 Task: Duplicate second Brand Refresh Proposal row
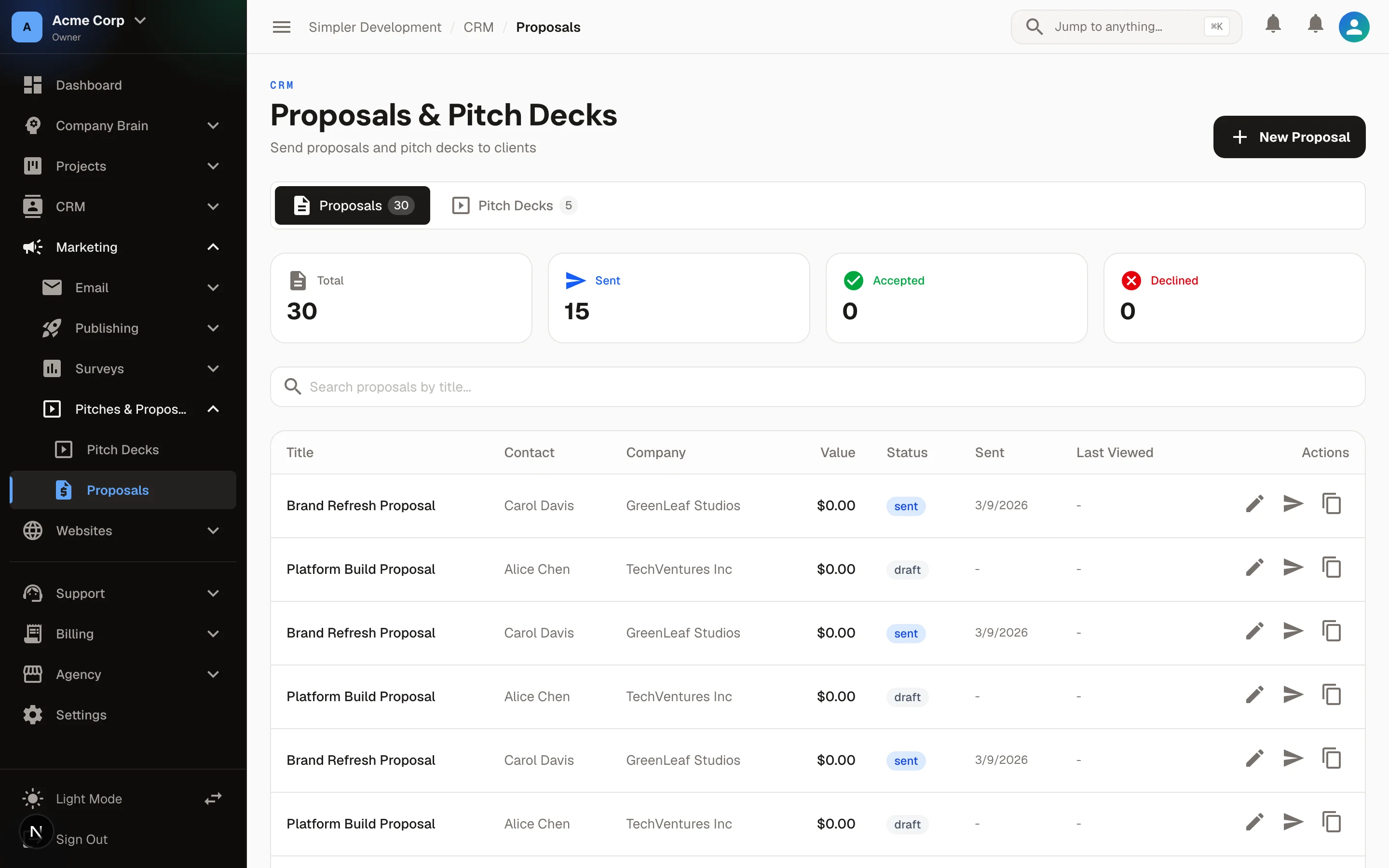(x=1331, y=632)
